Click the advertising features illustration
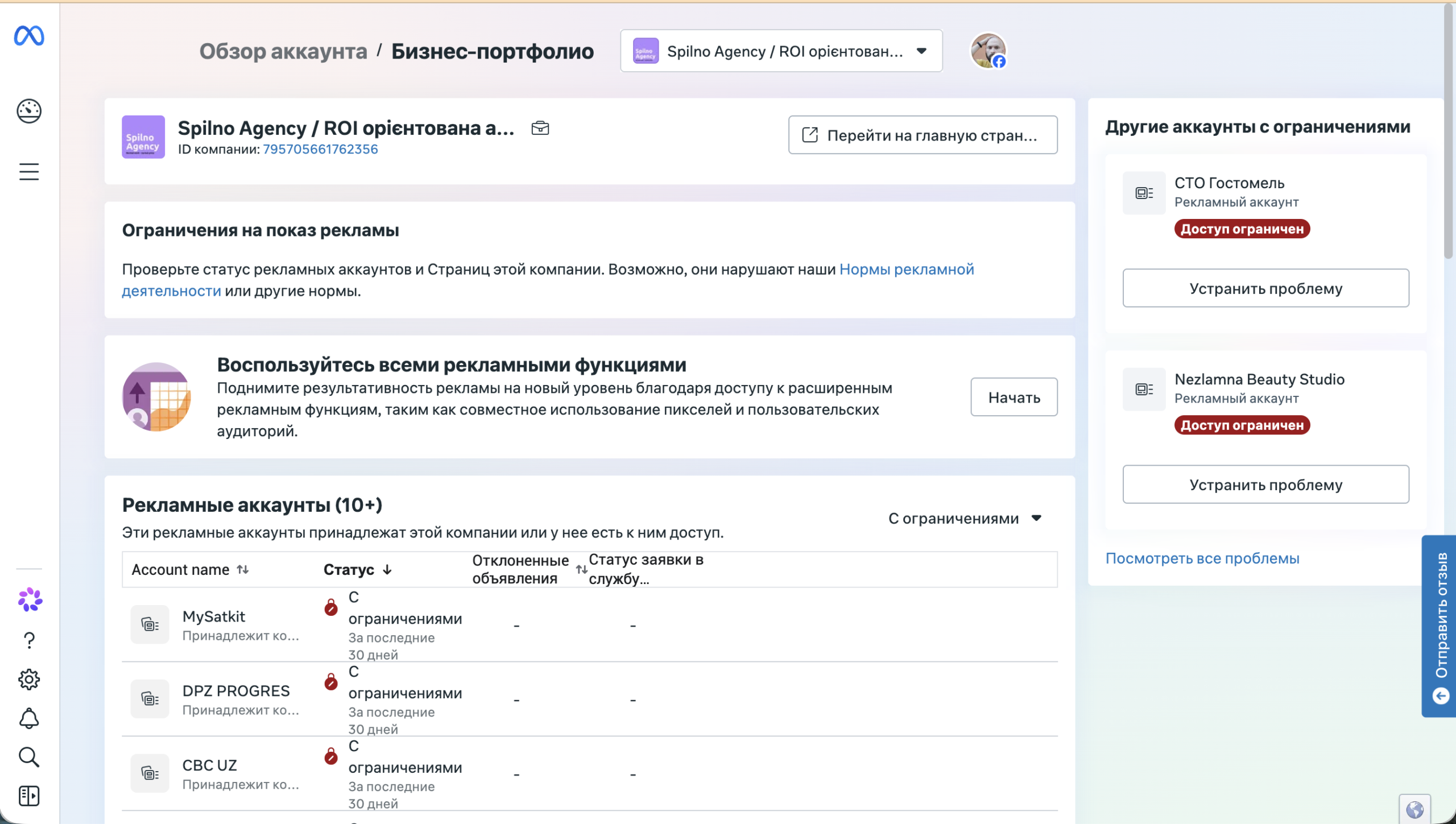 coord(156,397)
